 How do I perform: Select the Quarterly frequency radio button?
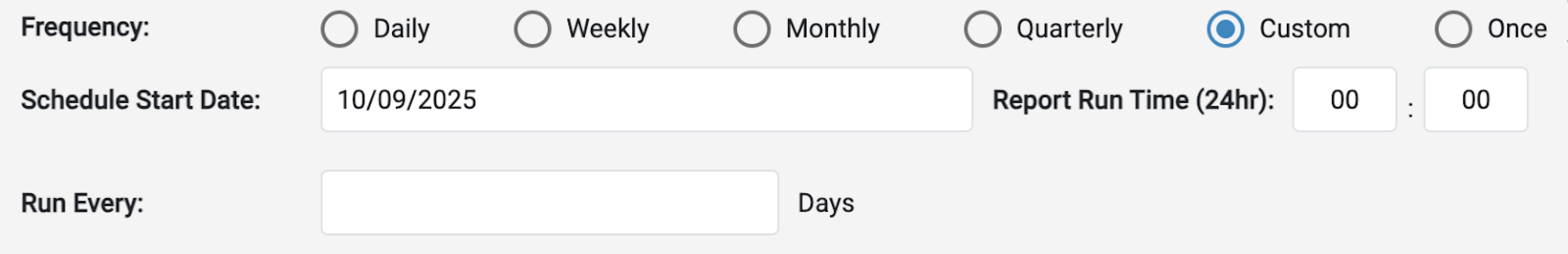[x=982, y=28]
